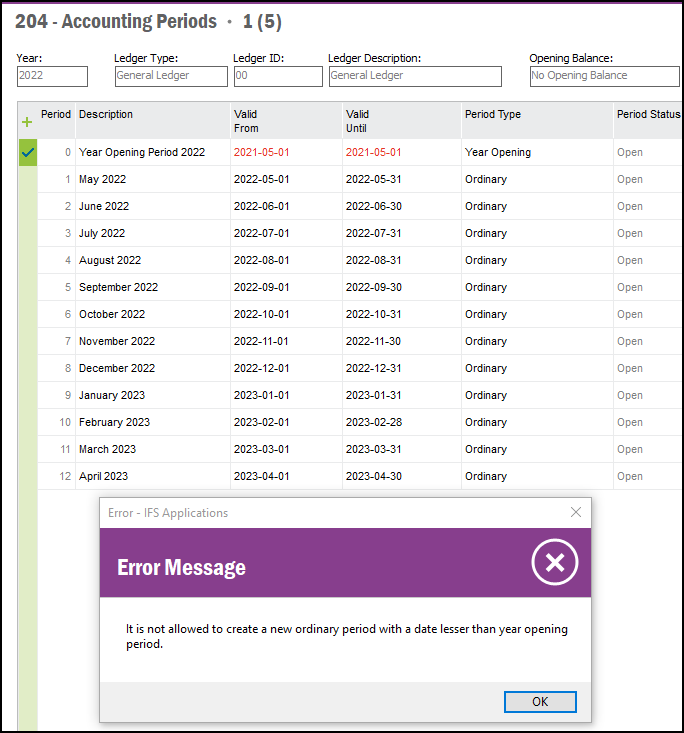The height and width of the screenshot is (733, 684).
Task: Click Valid From 2022-07-01
Action: (261, 233)
